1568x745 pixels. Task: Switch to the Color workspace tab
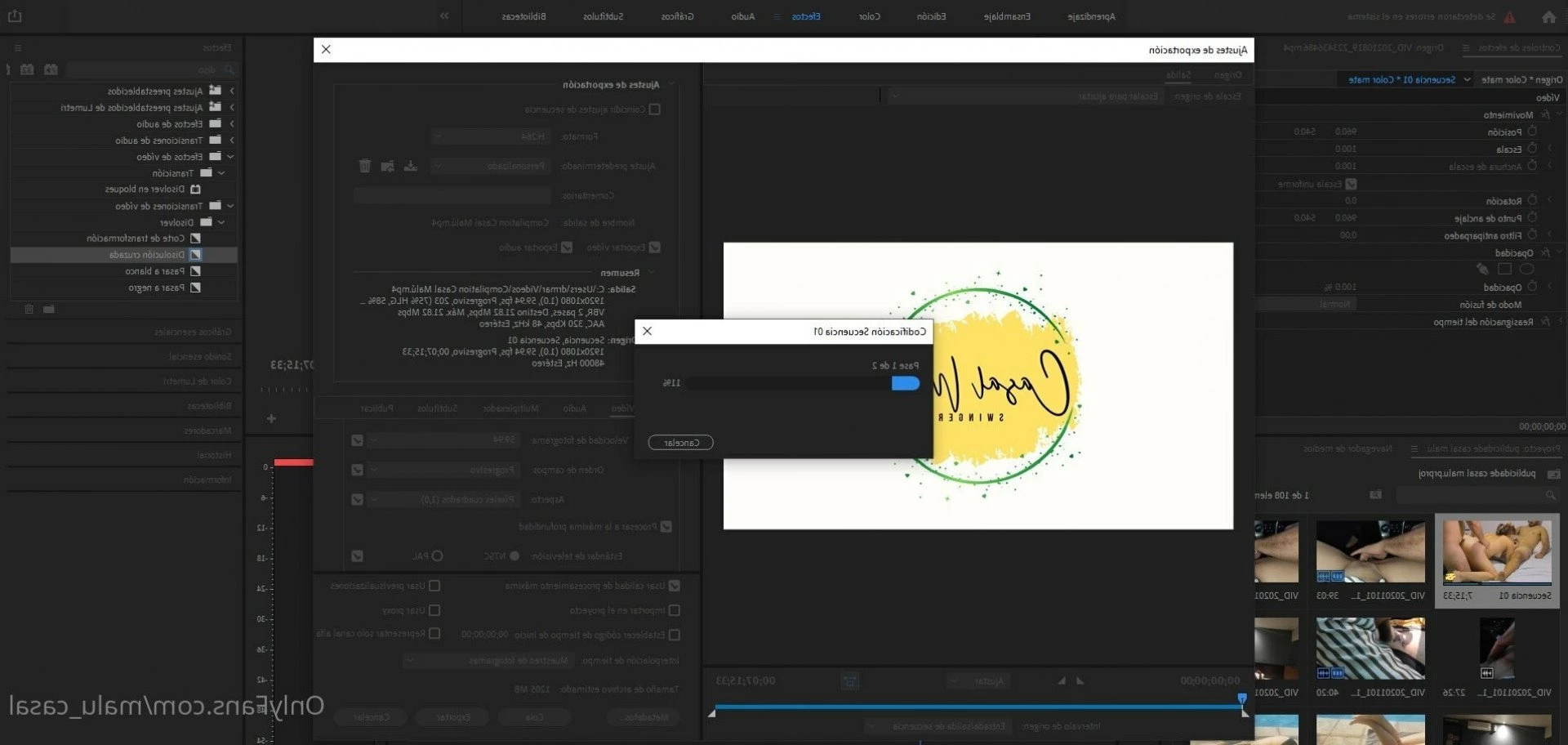click(x=869, y=16)
